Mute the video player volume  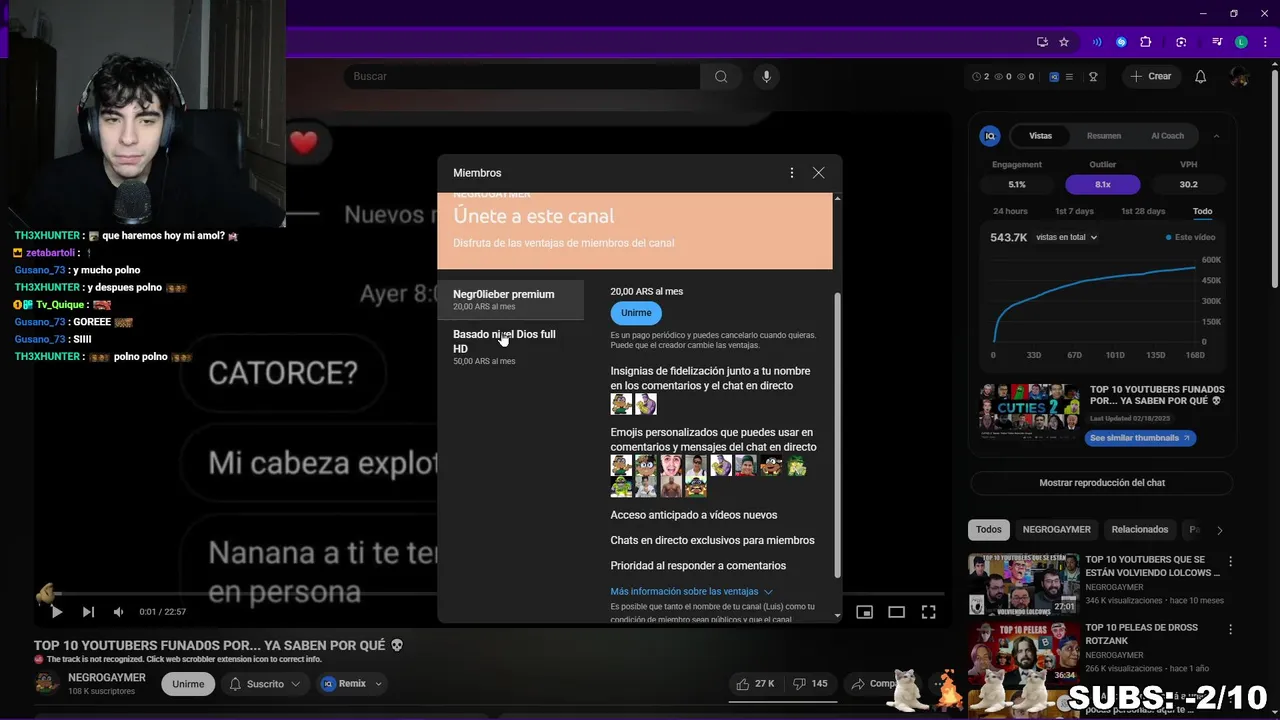(x=119, y=612)
